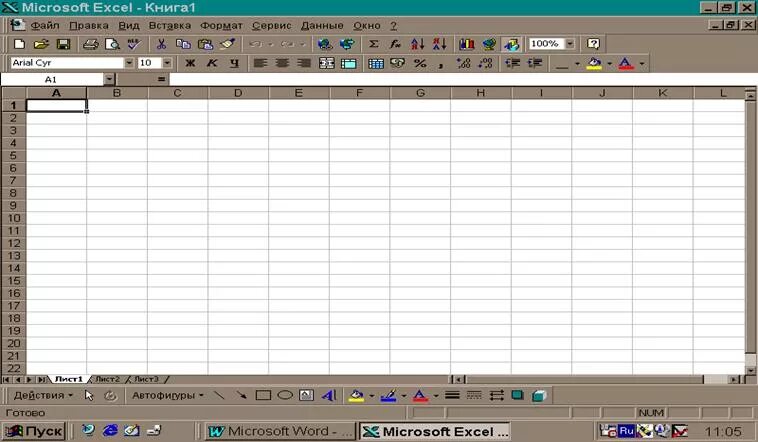Image resolution: width=758 pixels, height=442 pixels.
Task: Activate the Format Painter brush
Action: [228, 44]
